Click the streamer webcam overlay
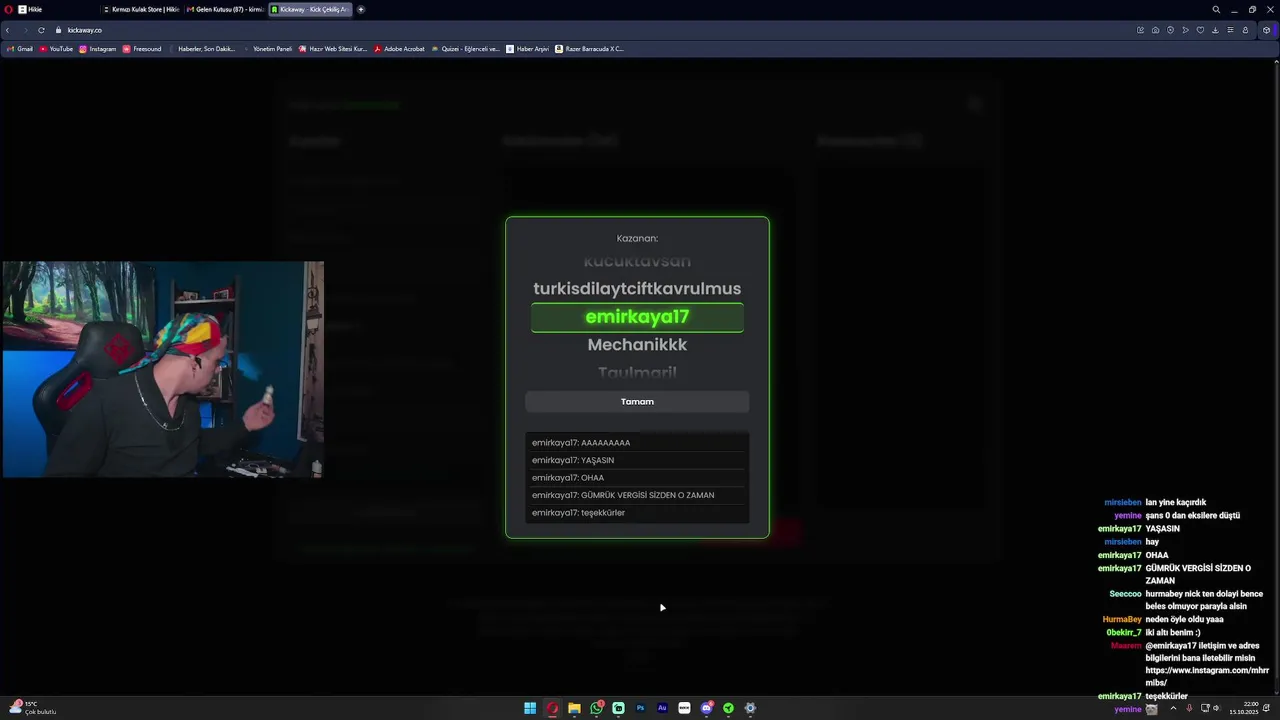The width and height of the screenshot is (1280, 720). point(162,370)
